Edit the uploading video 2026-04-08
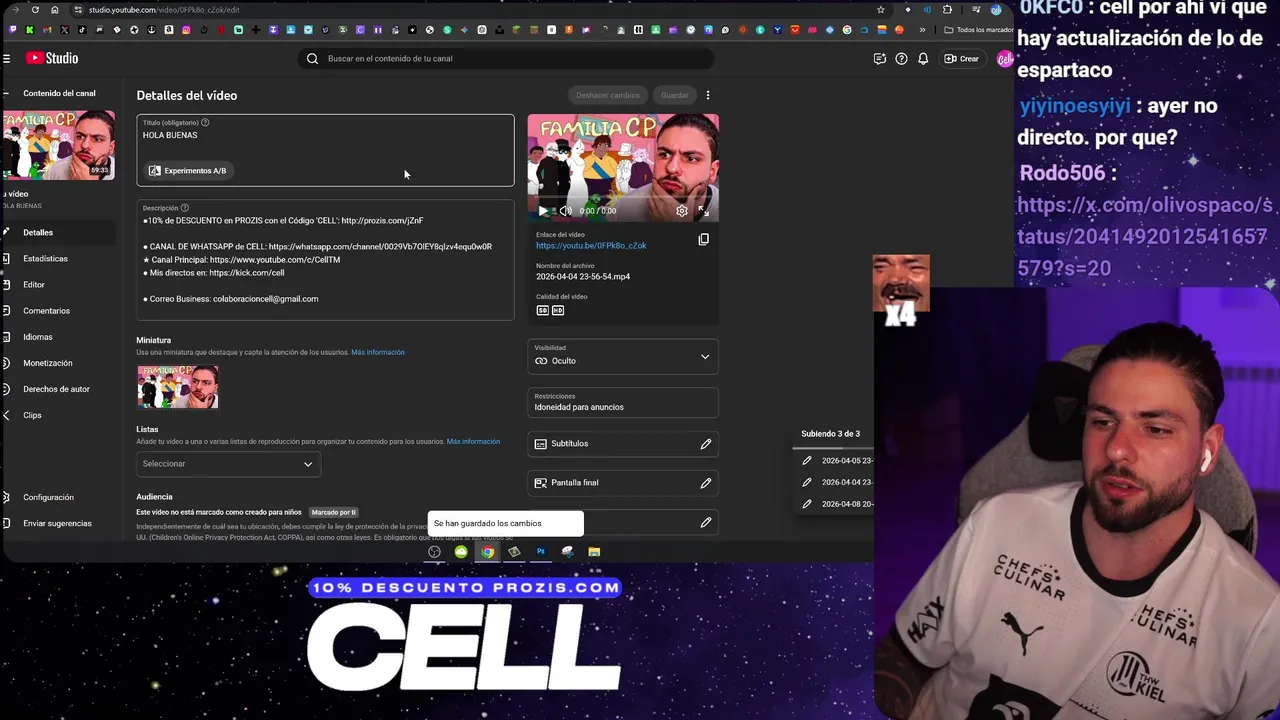 tap(807, 504)
